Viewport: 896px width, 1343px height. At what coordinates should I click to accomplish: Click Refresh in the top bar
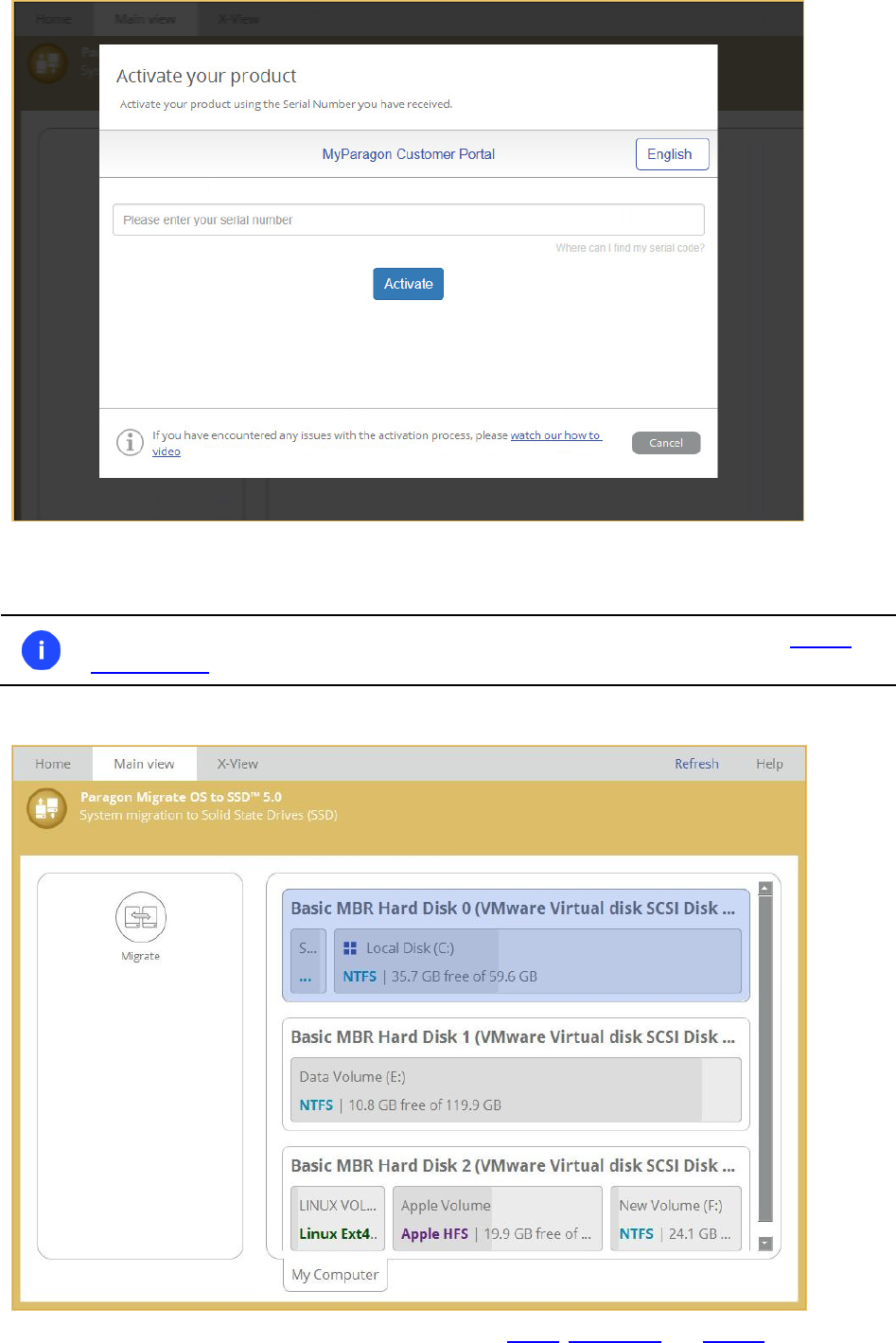pos(696,764)
